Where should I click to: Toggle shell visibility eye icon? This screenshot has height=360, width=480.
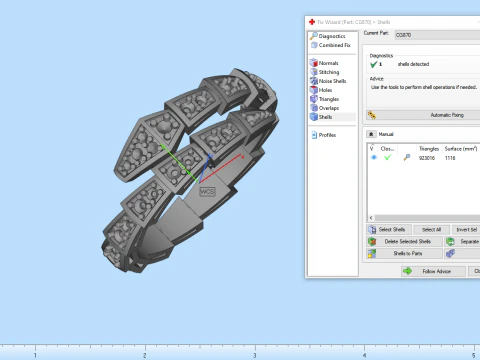(x=373, y=158)
